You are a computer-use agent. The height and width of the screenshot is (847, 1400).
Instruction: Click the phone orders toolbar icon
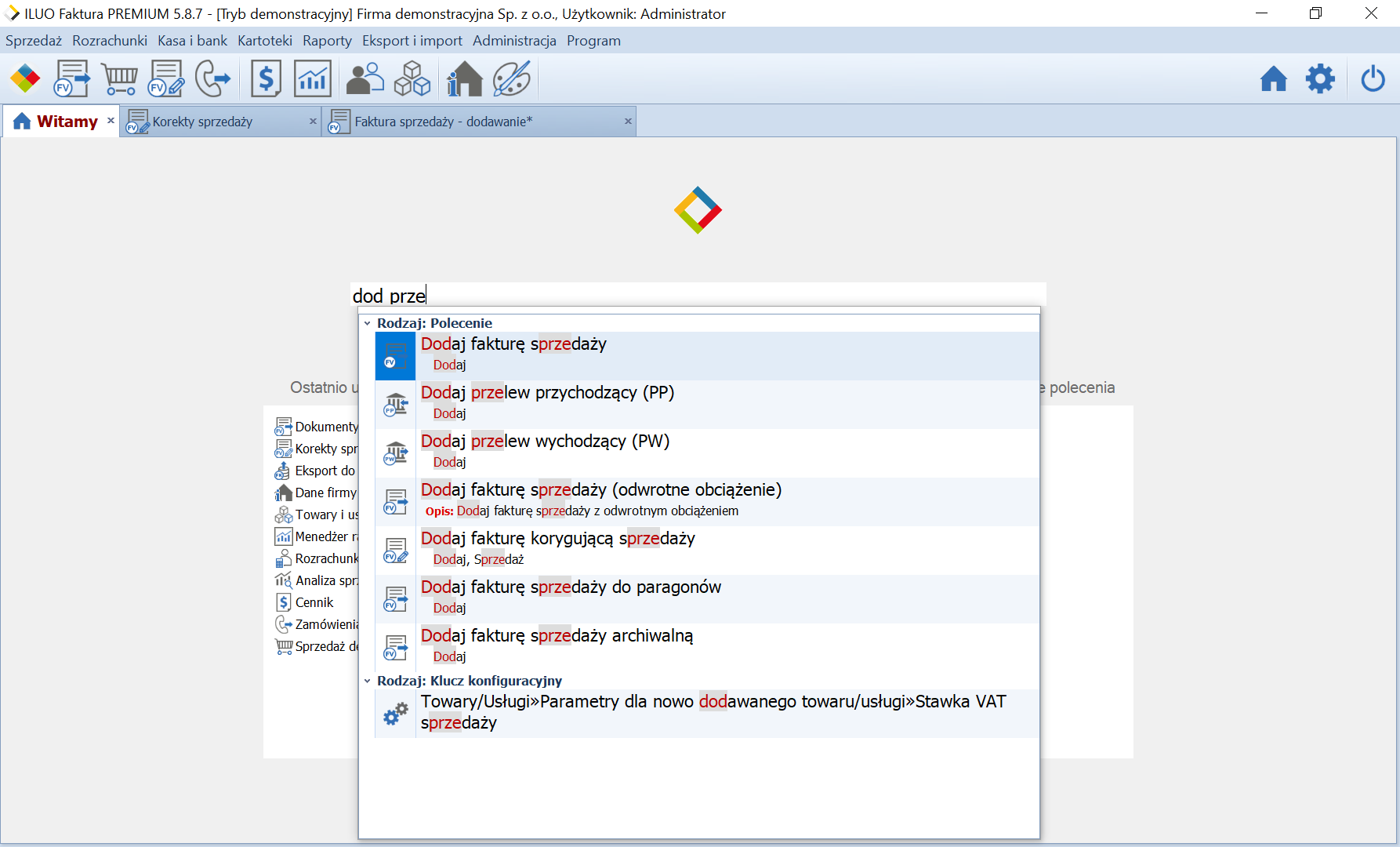pos(212,79)
